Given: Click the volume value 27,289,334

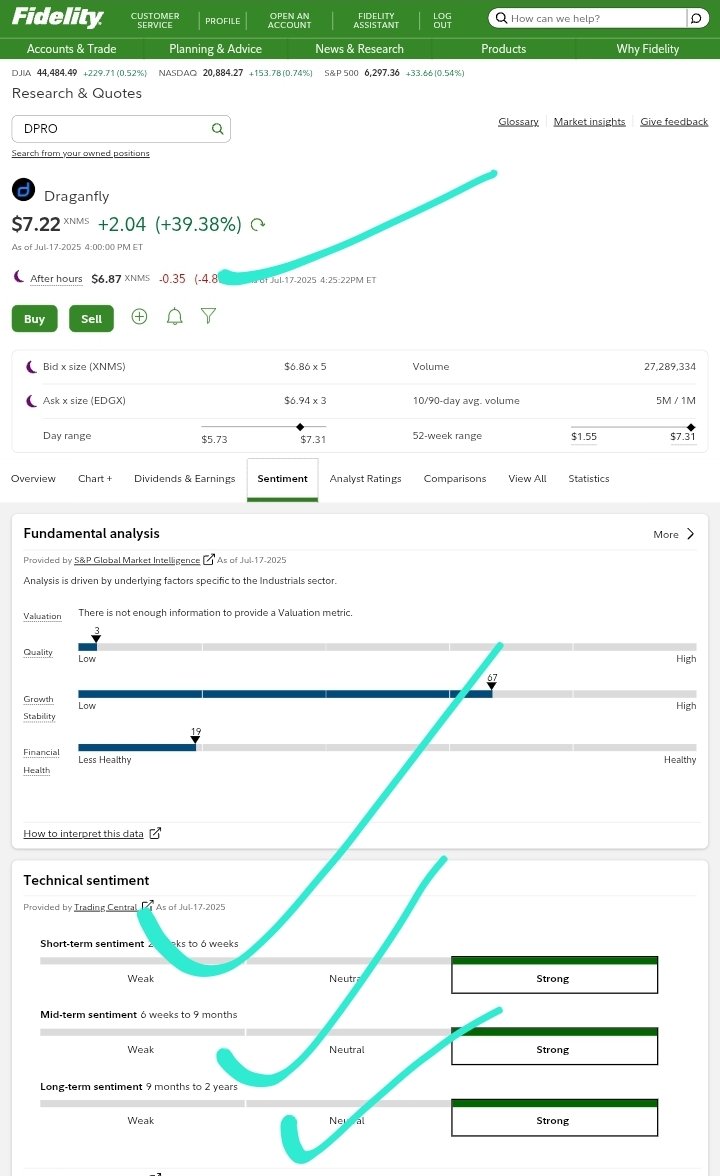Looking at the screenshot, I should coord(670,367).
